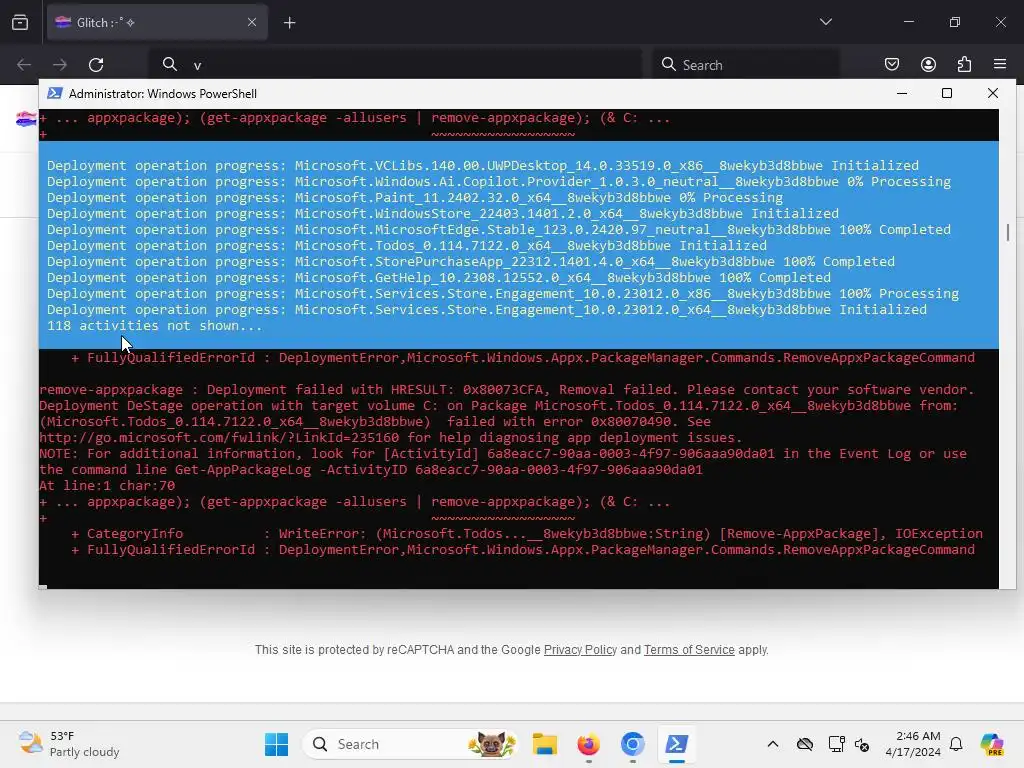Maximize the PowerShell window
The image size is (1024, 768).
tap(947, 93)
